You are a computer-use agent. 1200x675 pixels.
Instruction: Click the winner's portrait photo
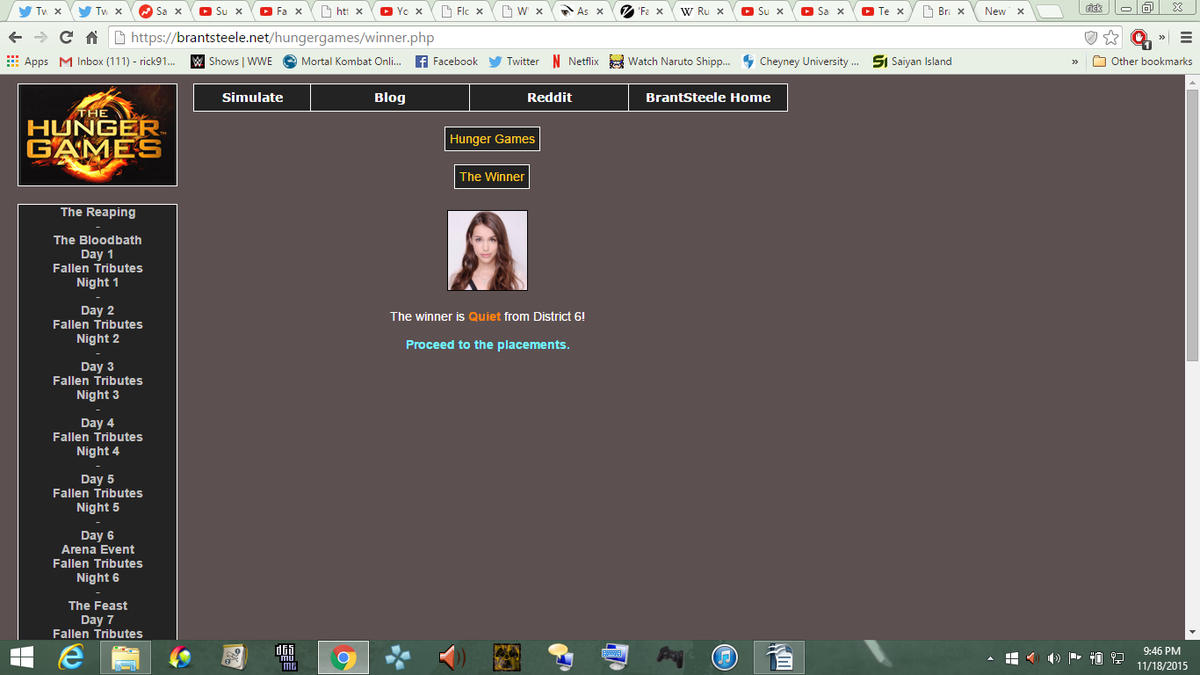487,250
